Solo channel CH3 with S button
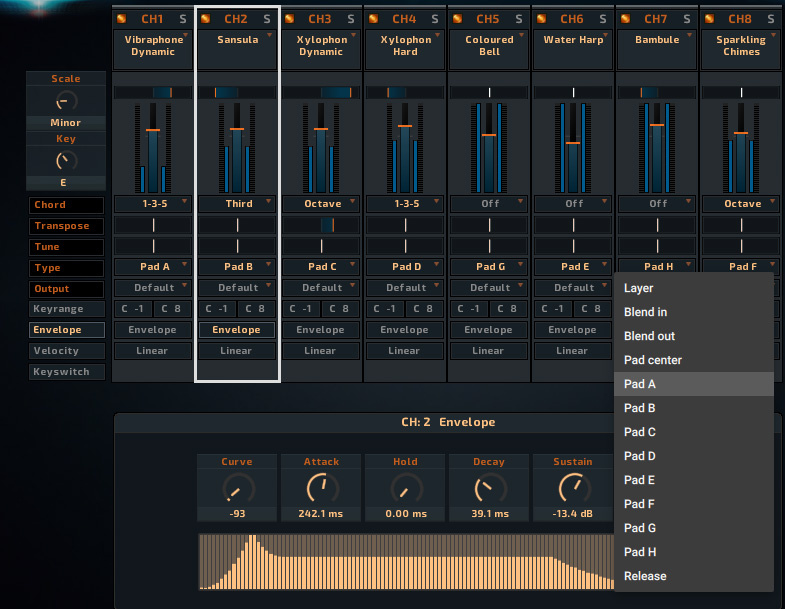Screen dimensions: 785x609 (350, 19)
